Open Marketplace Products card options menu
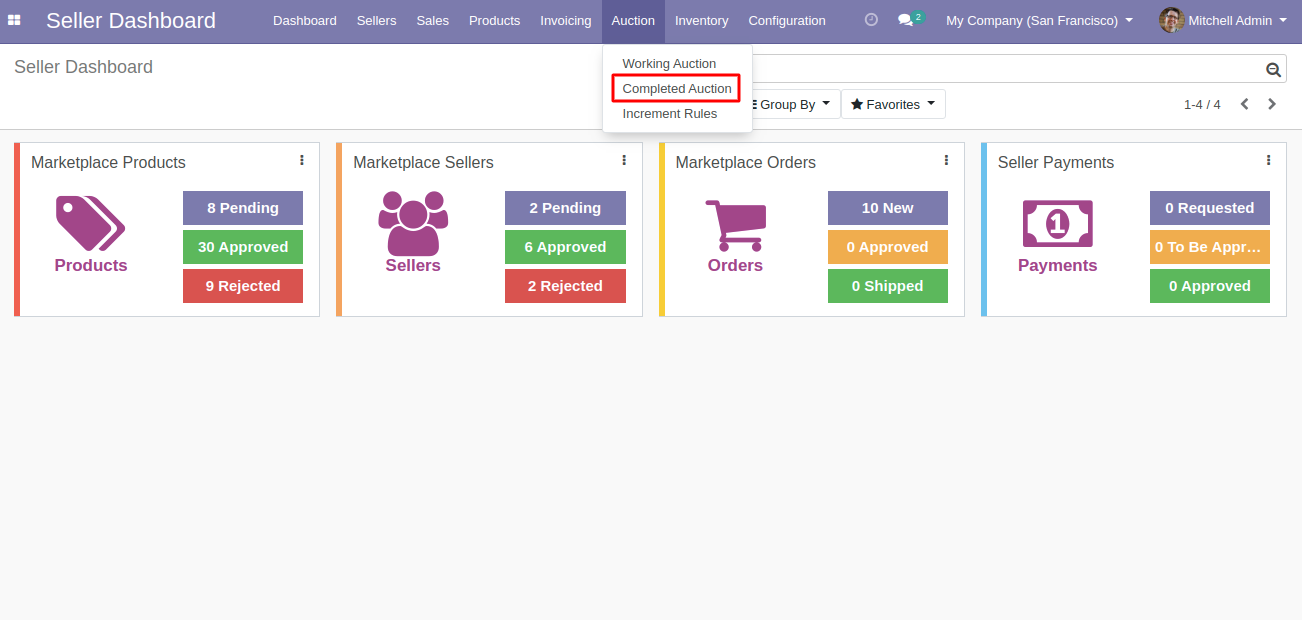The width and height of the screenshot is (1302, 620). click(x=302, y=160)
